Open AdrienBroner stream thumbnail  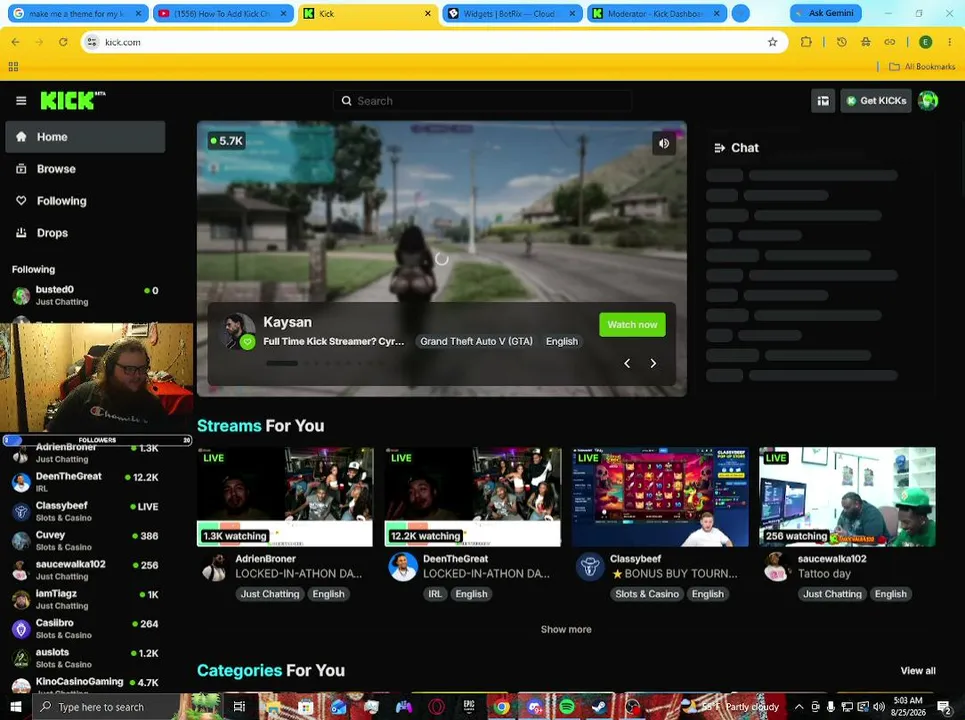[285, 497]
